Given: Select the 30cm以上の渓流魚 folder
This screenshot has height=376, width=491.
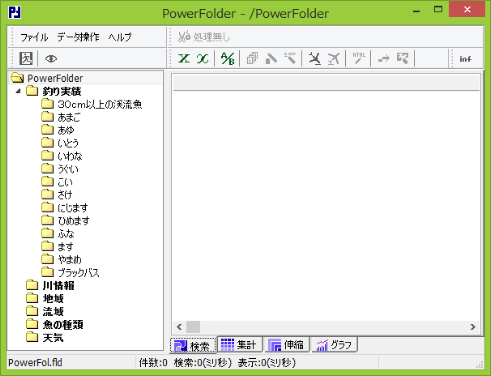Looking at the screenshot, I should (x=100, y=104).
